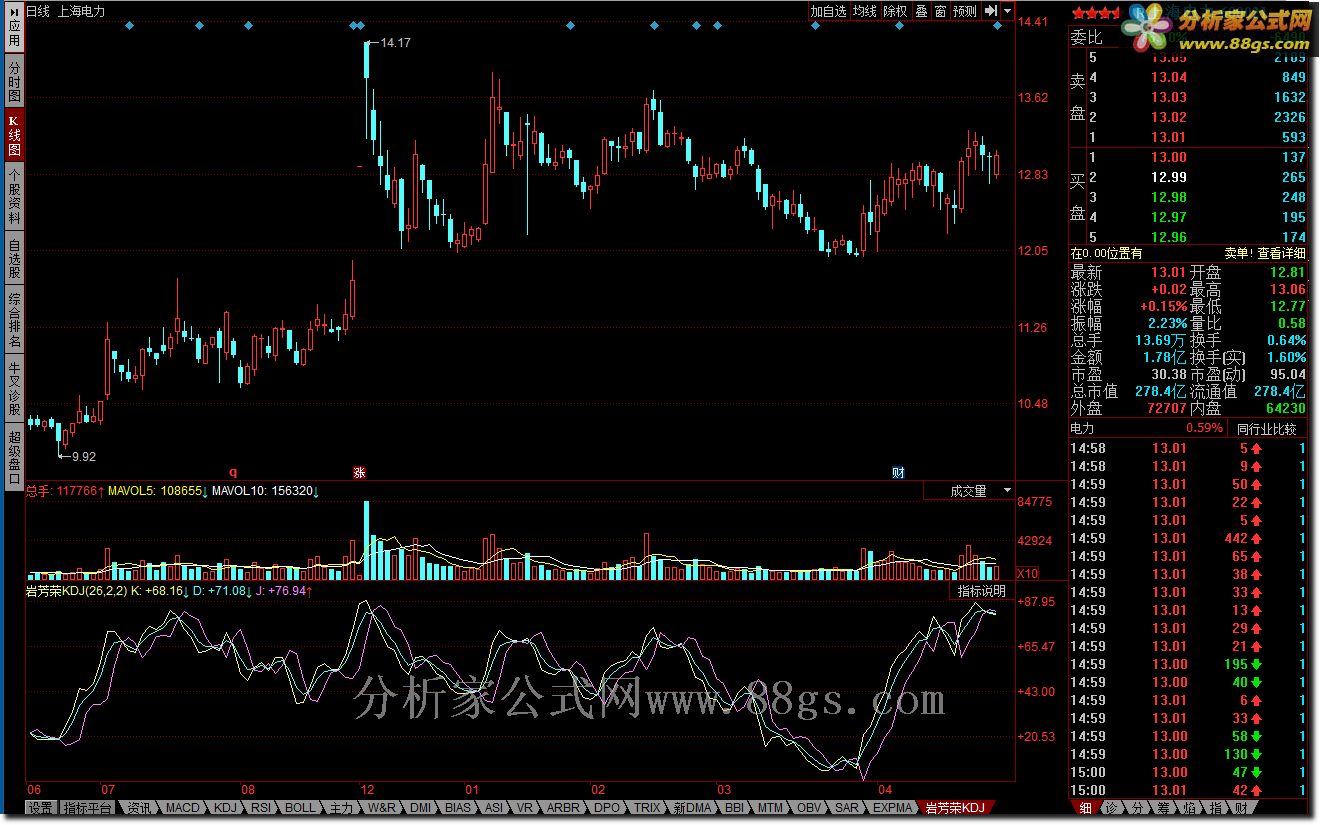Switch to 分时图 intraday chart tab

pyautogui.click(x=14, y=82)
